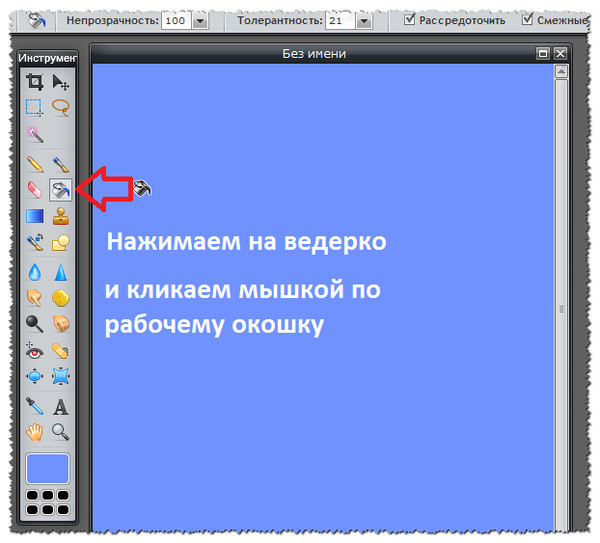Select the Pinch tool
The height and width of the screenshot is (543, 600).
click(60, 376)
